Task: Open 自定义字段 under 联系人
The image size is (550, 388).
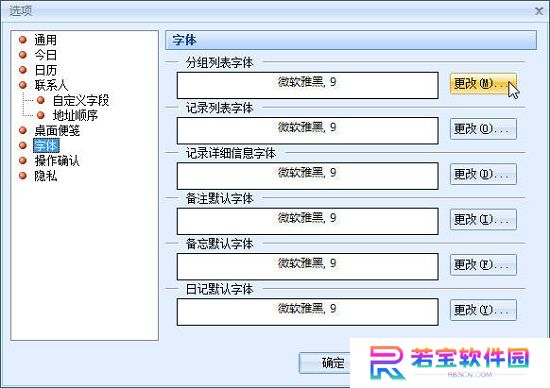Action: 81,100
